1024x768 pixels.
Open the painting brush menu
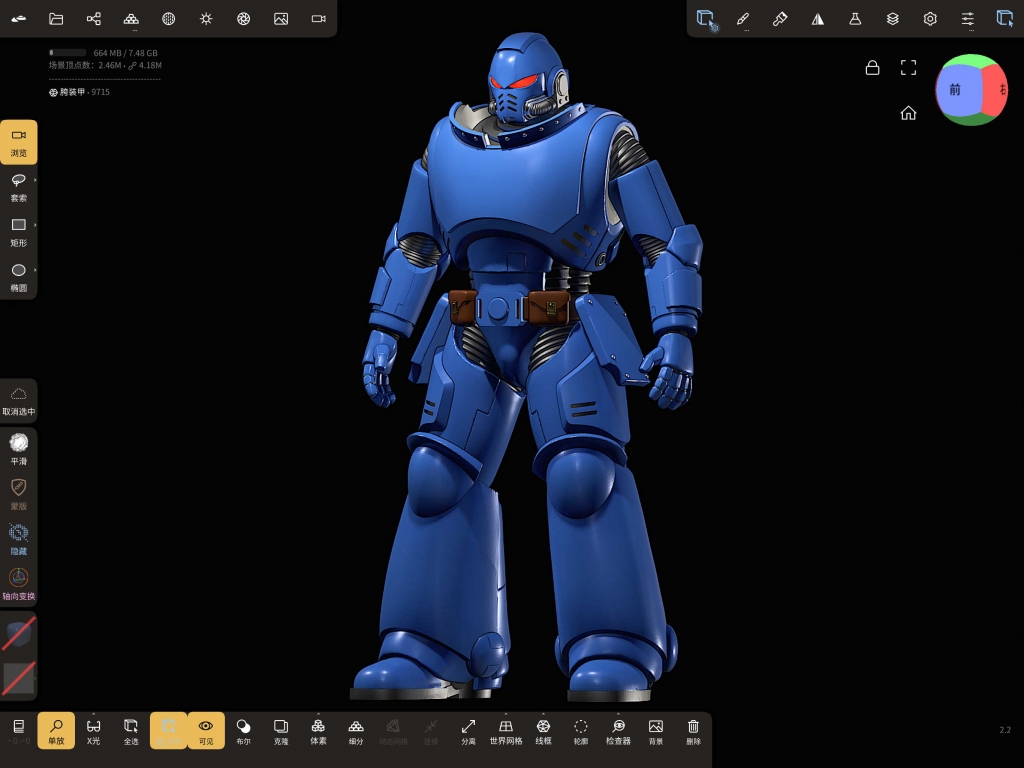pos(780,19)
